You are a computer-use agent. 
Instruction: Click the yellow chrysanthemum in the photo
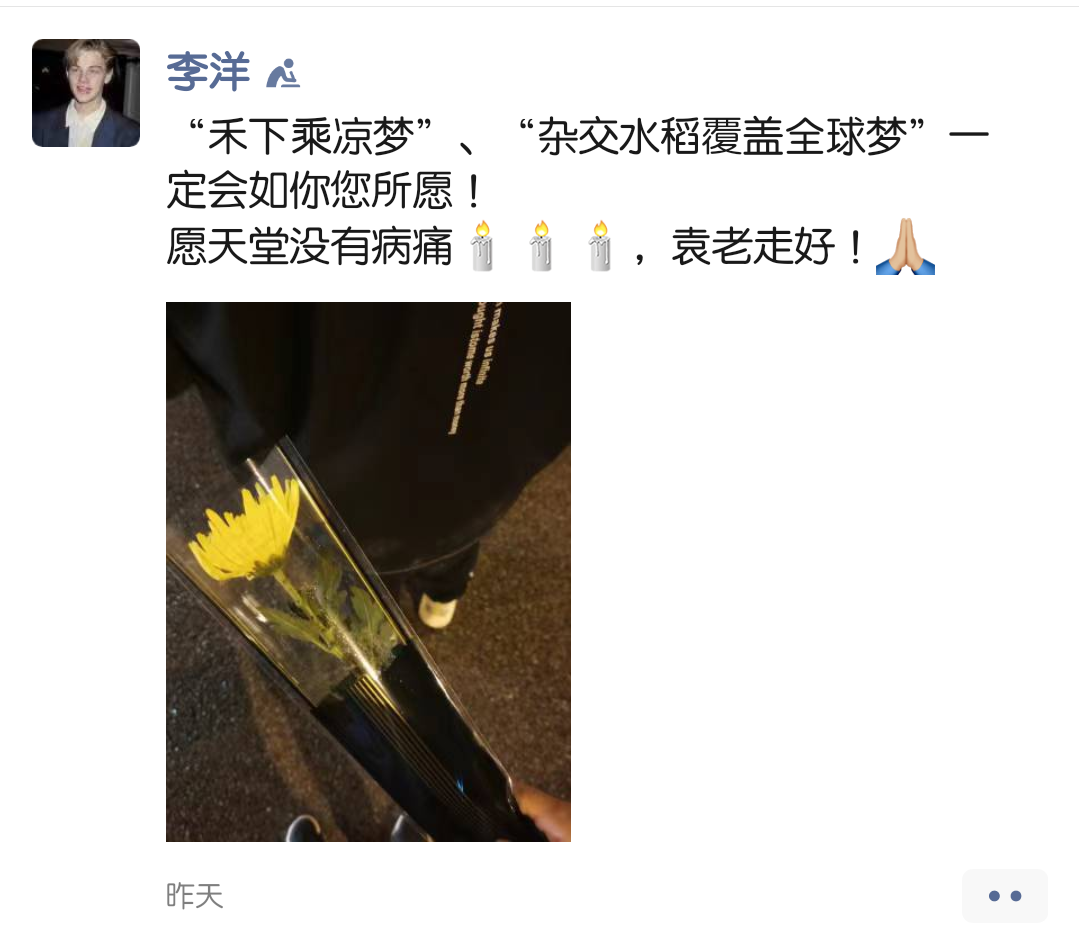coord(246,528)
